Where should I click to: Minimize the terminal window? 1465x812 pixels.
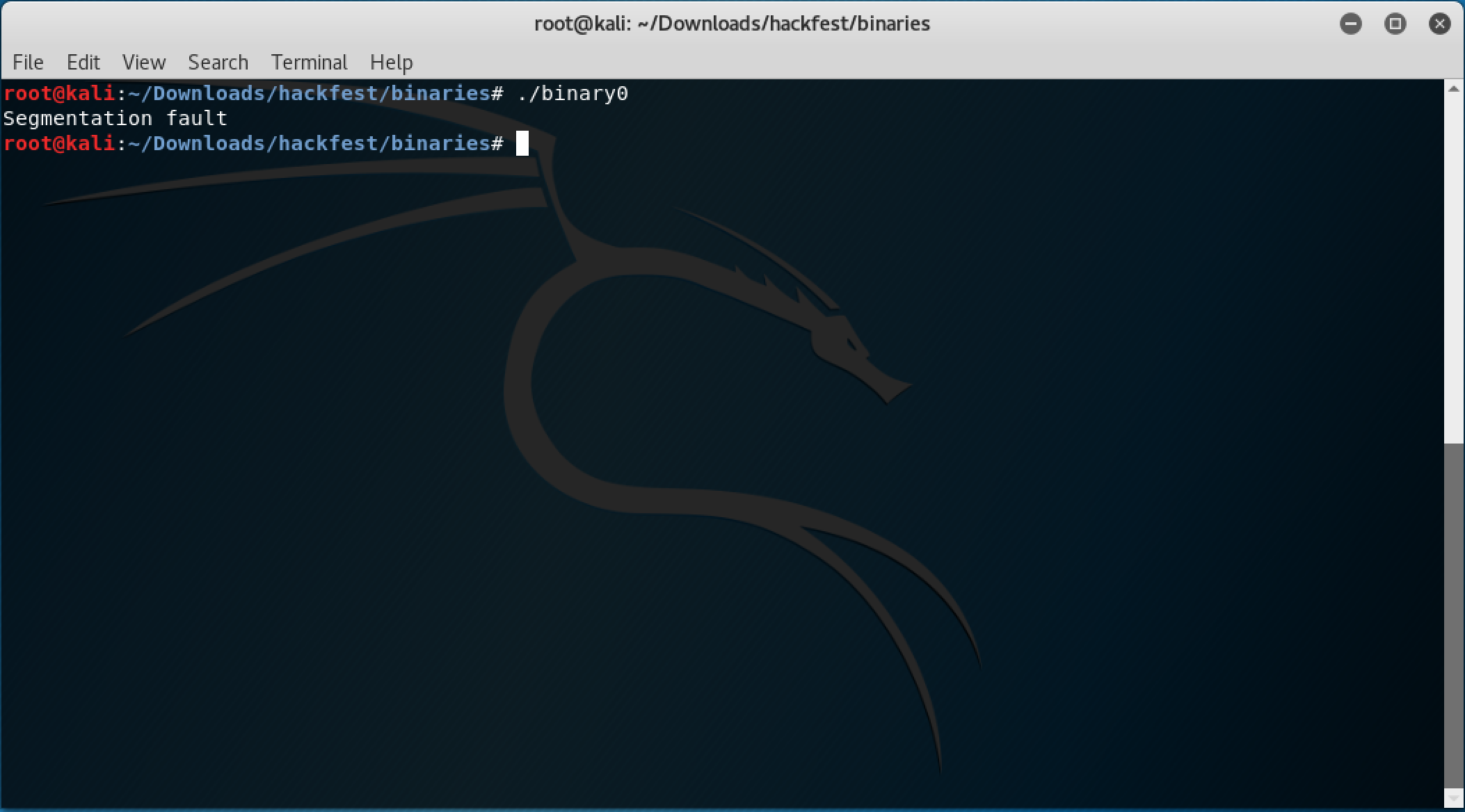(1350, 24)
